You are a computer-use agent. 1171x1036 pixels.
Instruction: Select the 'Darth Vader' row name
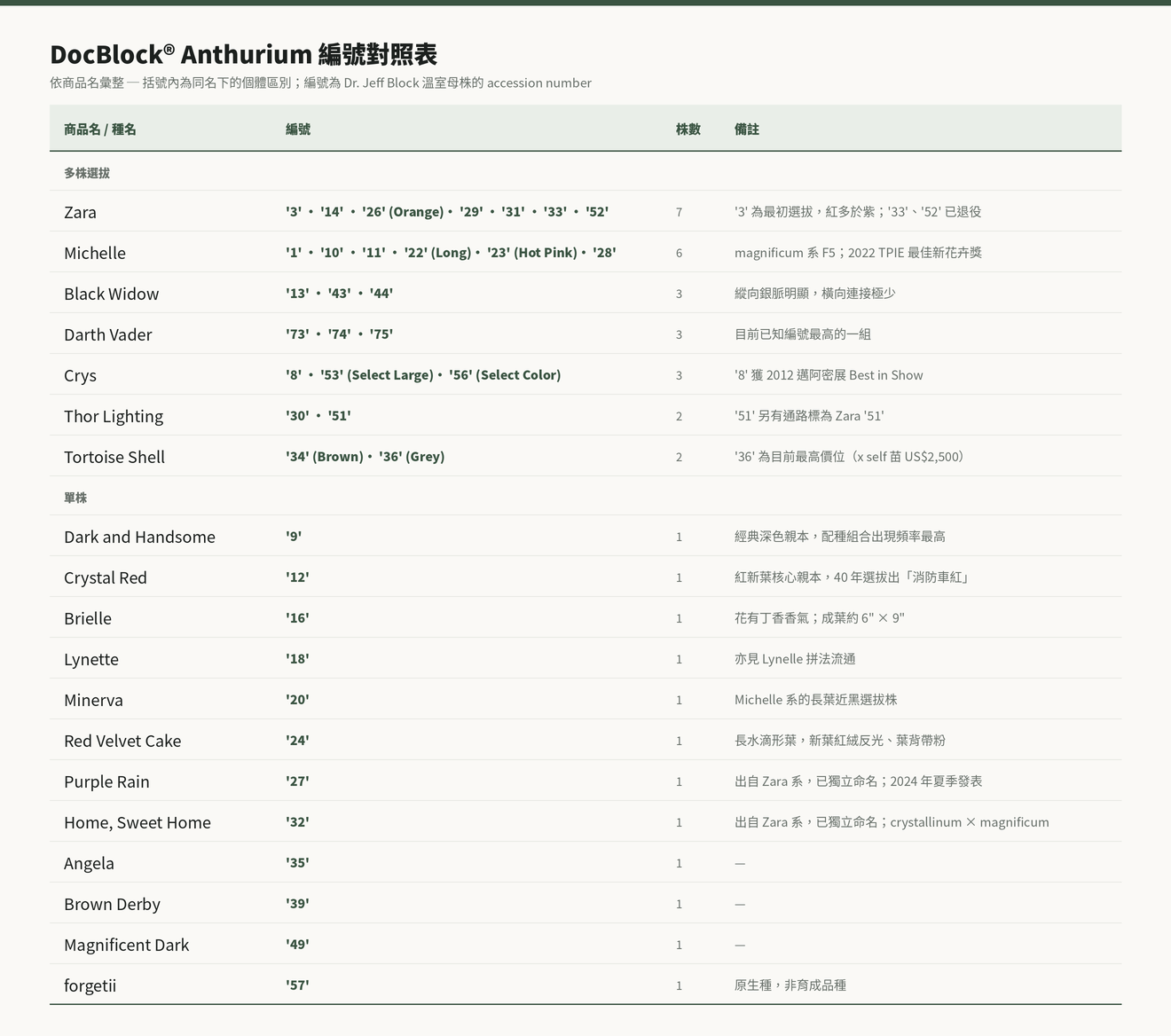coord(107,334)
